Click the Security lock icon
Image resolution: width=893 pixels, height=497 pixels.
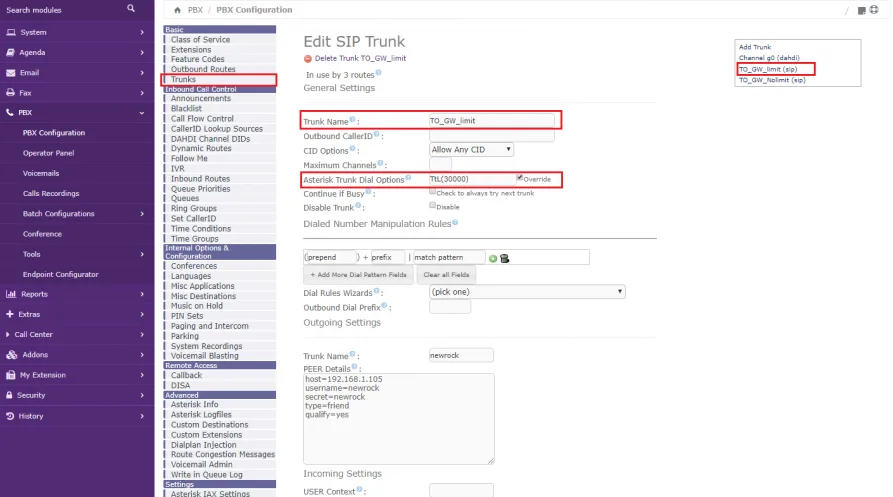click(9, 395)
